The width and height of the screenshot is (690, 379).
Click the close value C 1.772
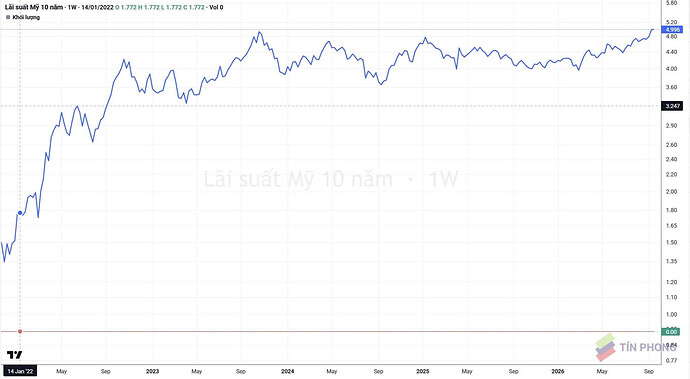pyautogui.click(x=194, y=7)
